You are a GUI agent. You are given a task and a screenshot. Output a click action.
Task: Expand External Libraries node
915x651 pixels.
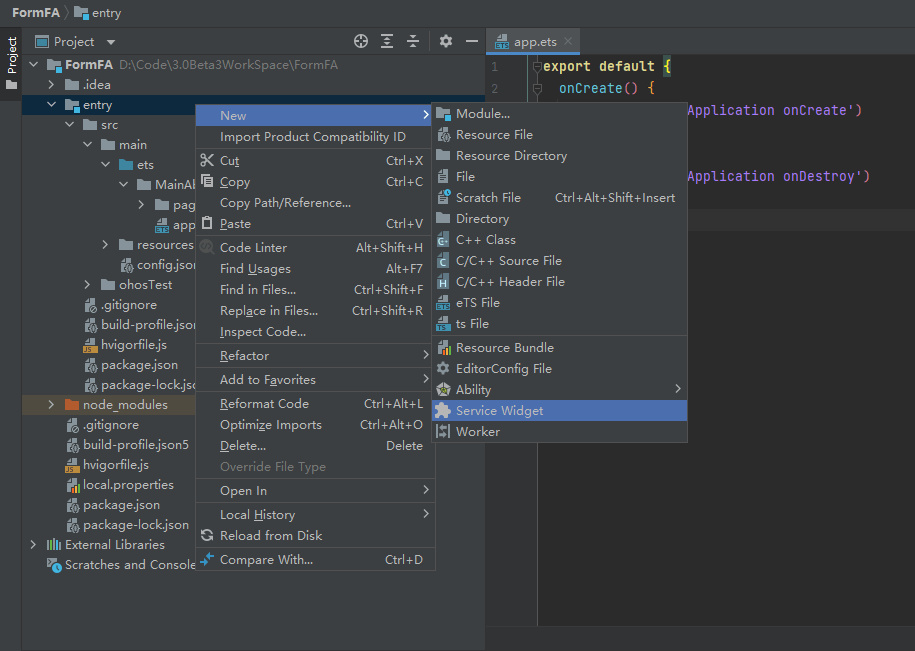(34, 544)
